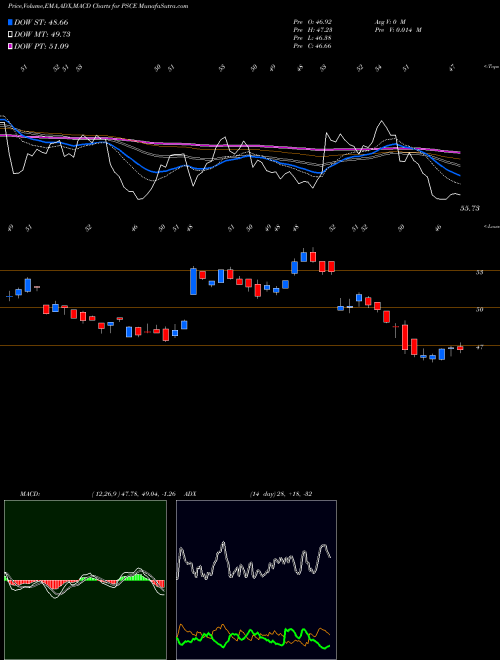The height and width of the screenshot is (660, 500).
Task: Click the 50 price axis label
Action: (479, 309)
